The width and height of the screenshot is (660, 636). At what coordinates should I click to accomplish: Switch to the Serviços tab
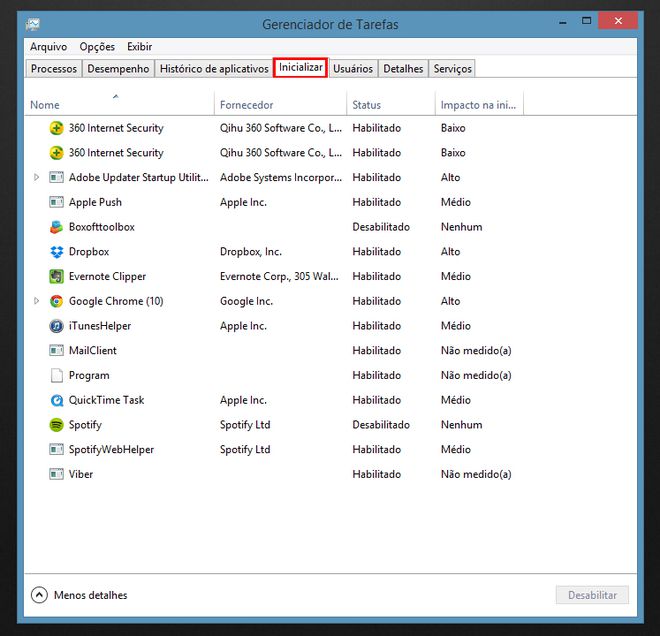452,69
